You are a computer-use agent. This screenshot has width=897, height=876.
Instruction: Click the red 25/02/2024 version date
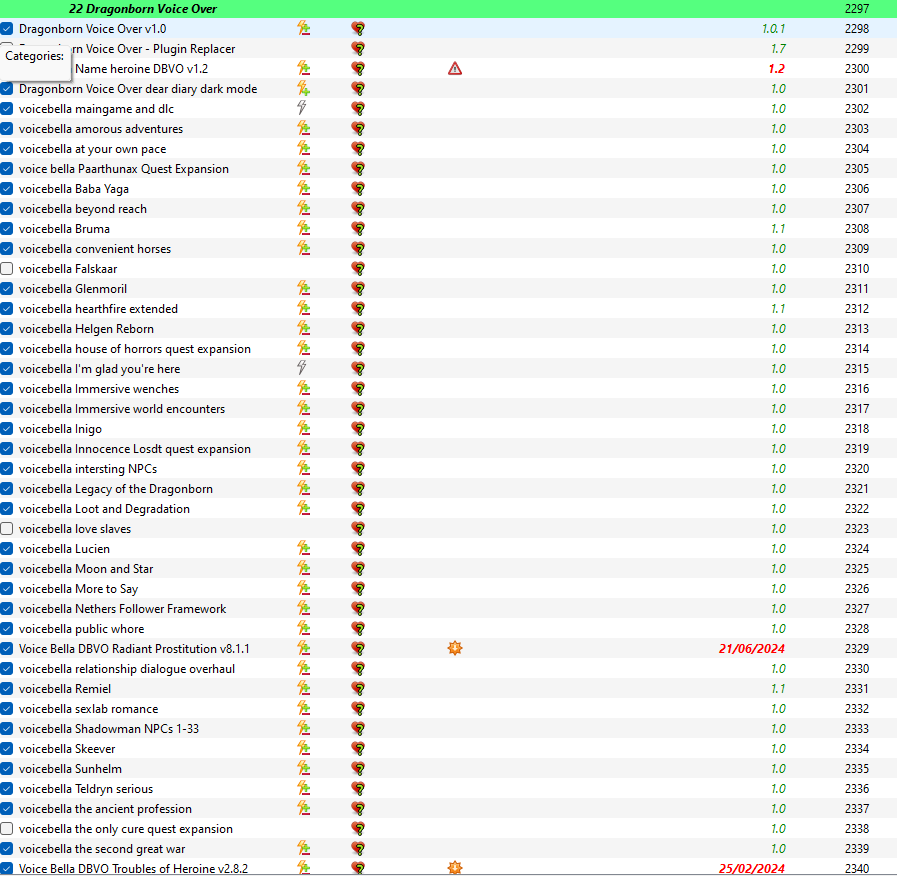[751, 868]
